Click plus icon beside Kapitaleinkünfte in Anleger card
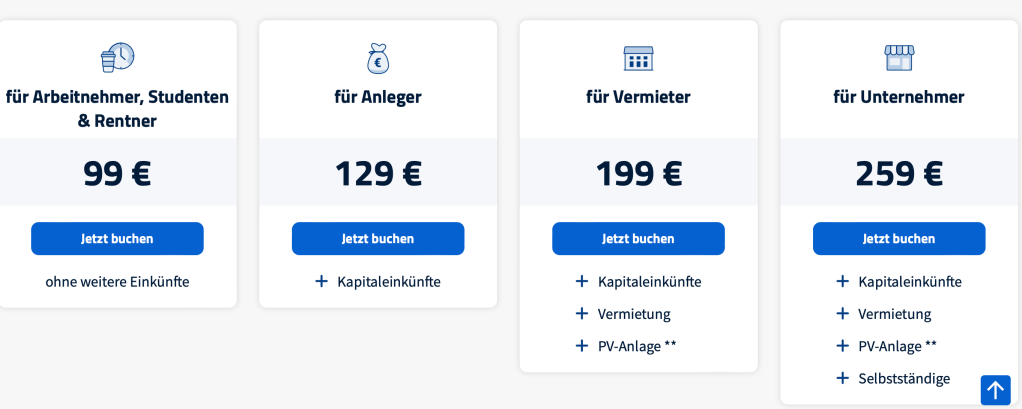Image resolution: width=1022 pixels, height=409 pixels. (x=321, y=281)
